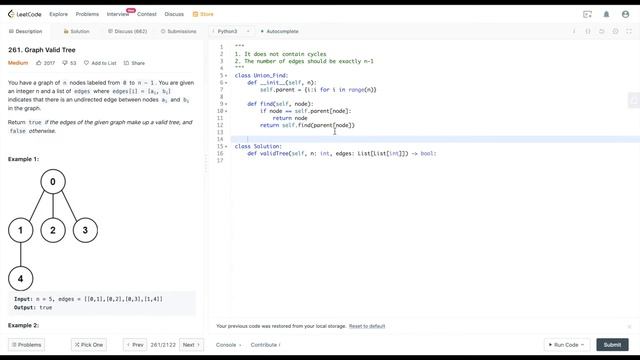Click the validTree method definition line
The height and width of the screenshot is (360, 640).
(342, 153)
